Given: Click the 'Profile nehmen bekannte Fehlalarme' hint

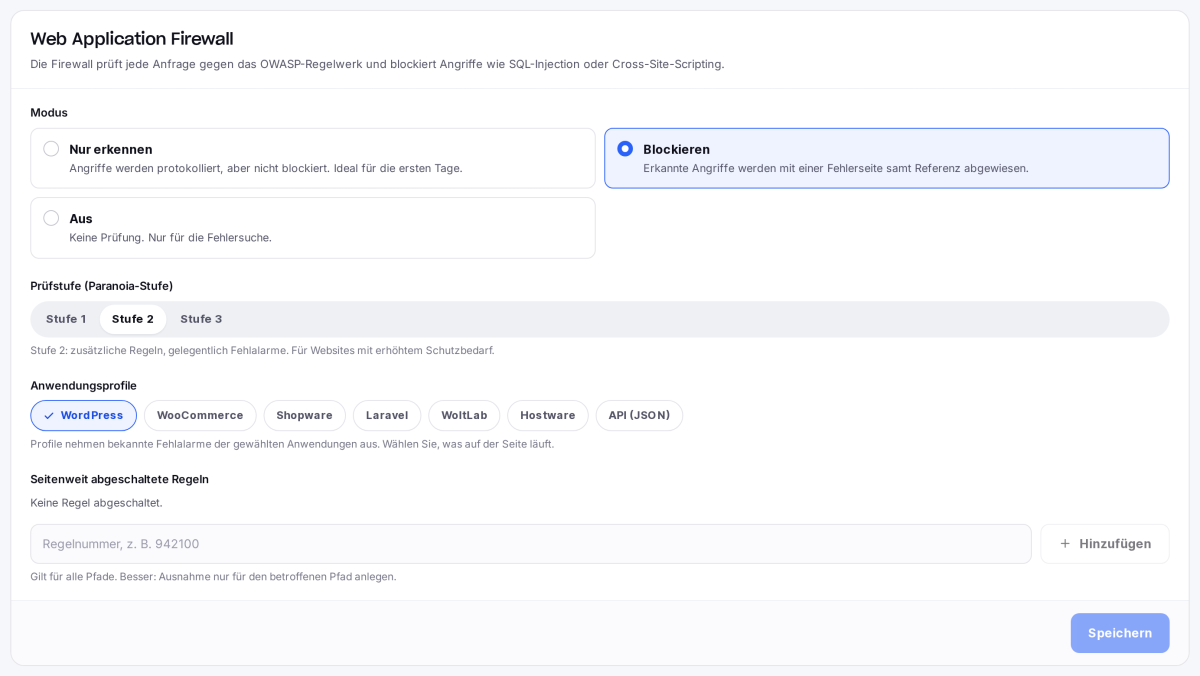Looking at the screenshot, I should coord(292,444).
